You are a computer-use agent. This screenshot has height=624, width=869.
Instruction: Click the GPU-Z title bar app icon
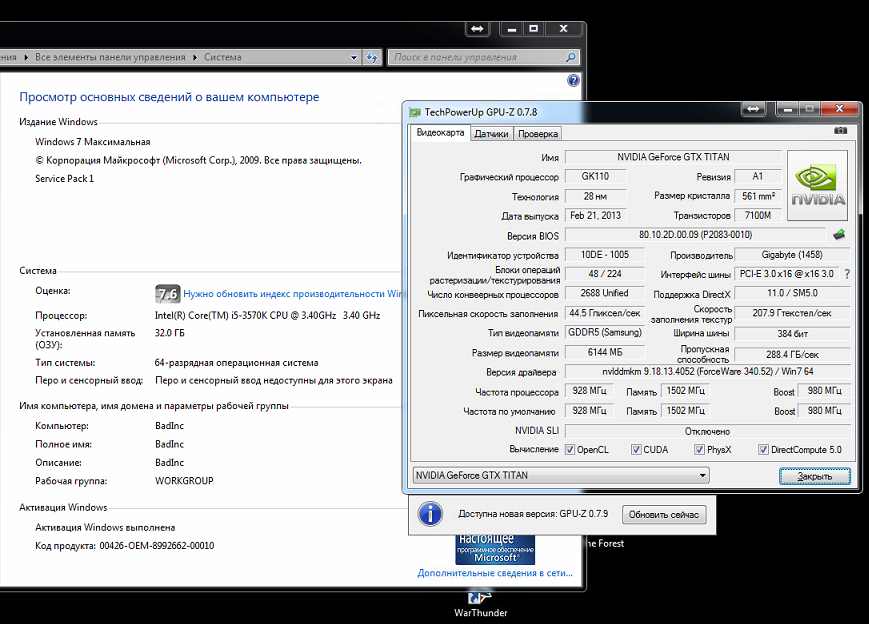[415, 112]
